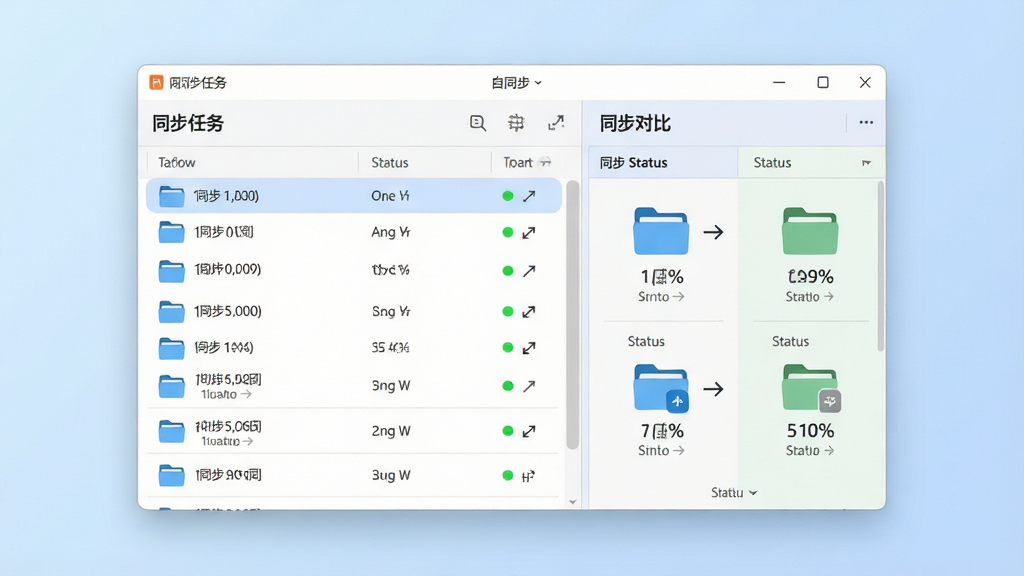
Task: Select the blue folder with the upload badge
Action: click(x=661, y=389)
